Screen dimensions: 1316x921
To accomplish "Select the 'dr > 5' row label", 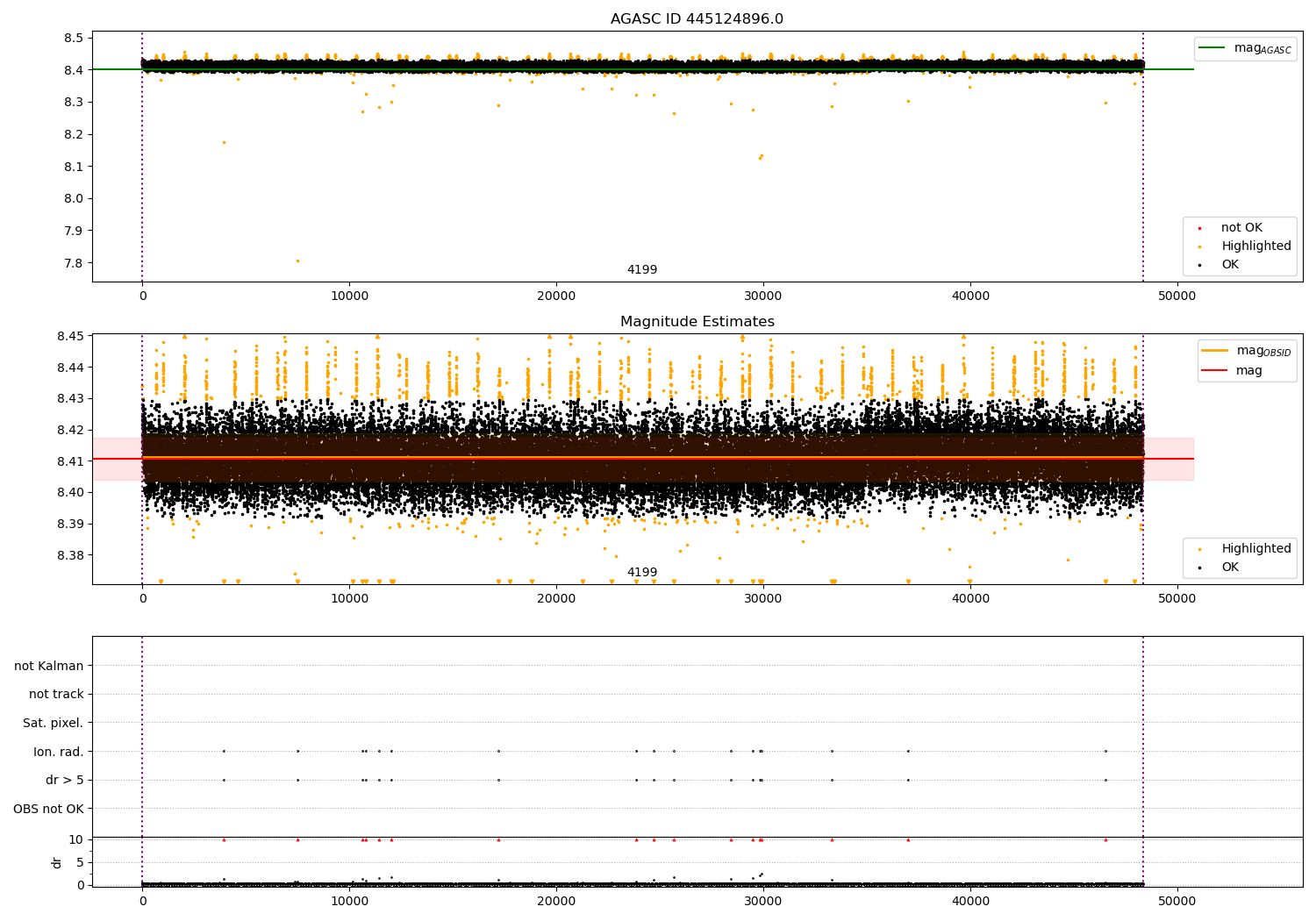I will [64, 780].
